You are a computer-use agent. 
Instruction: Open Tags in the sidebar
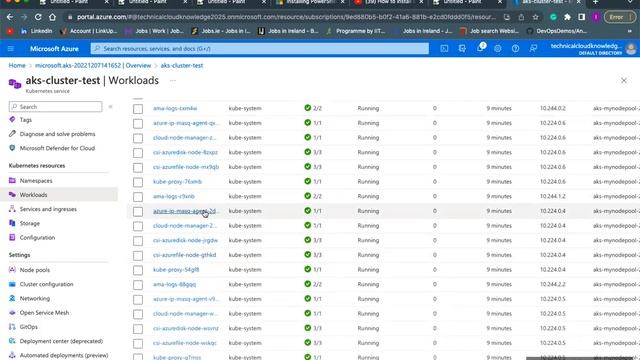coord(26,120)
